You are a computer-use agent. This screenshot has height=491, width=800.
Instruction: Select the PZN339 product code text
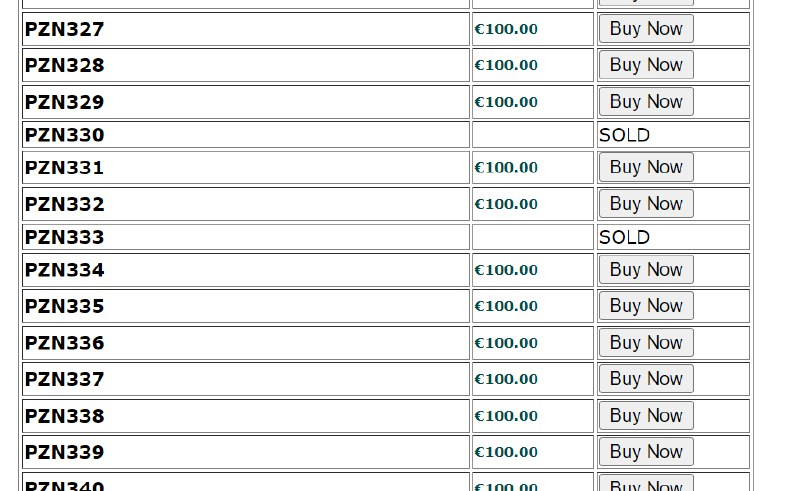coord(65,452)
